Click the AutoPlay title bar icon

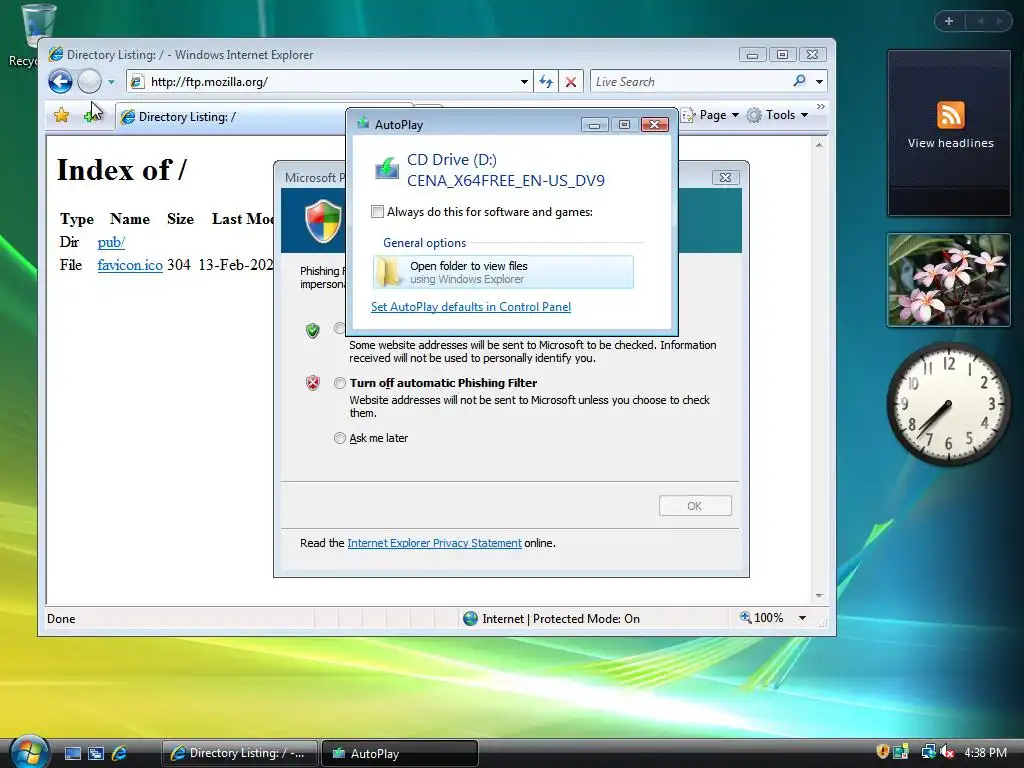(363, 124)
